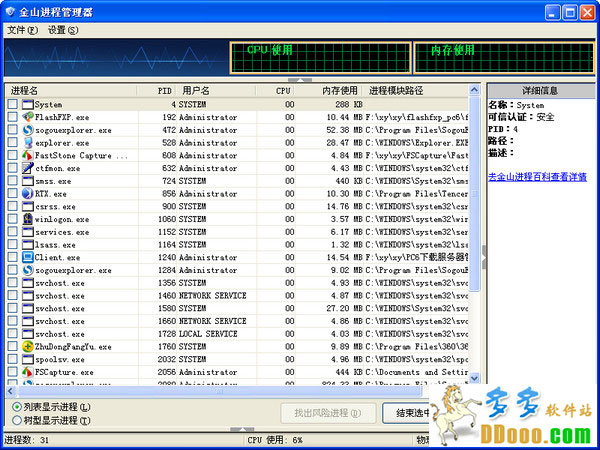The height and width of the screenshot is (450, 600).
Task: Click the Client.exe process icon
Action: [x=28, y=257]
